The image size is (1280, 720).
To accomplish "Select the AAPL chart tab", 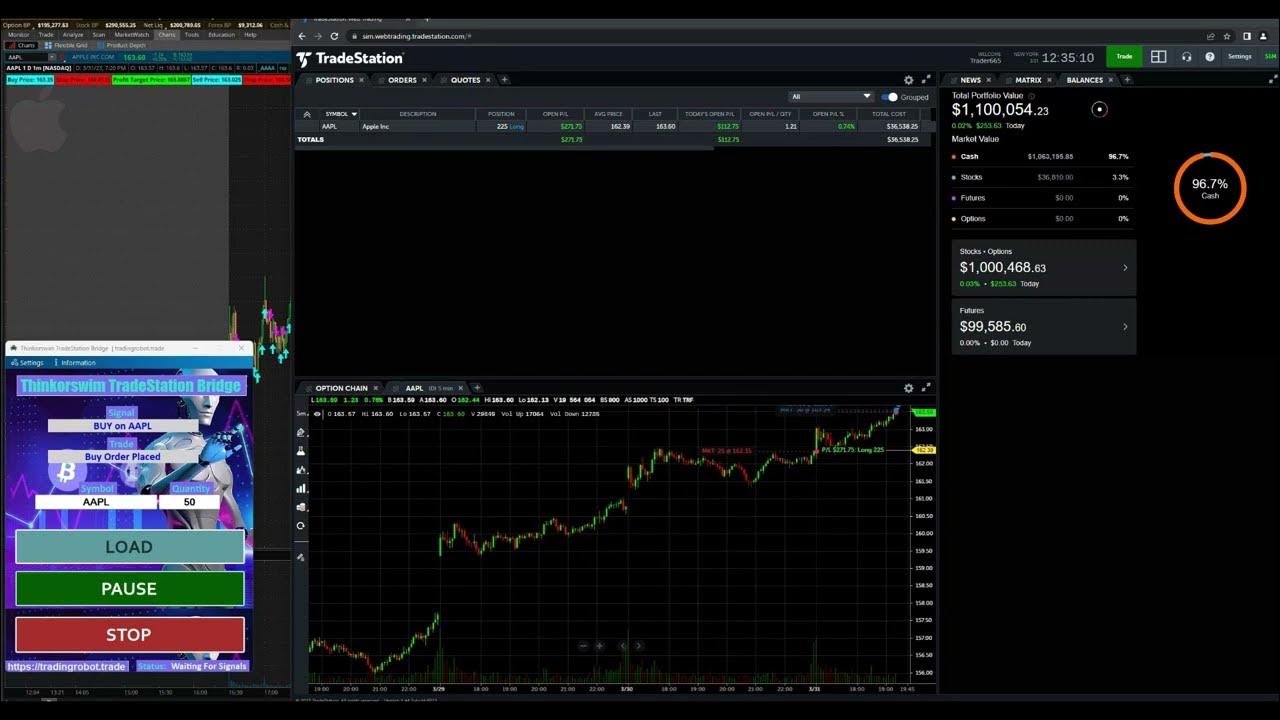I will 414,388.
